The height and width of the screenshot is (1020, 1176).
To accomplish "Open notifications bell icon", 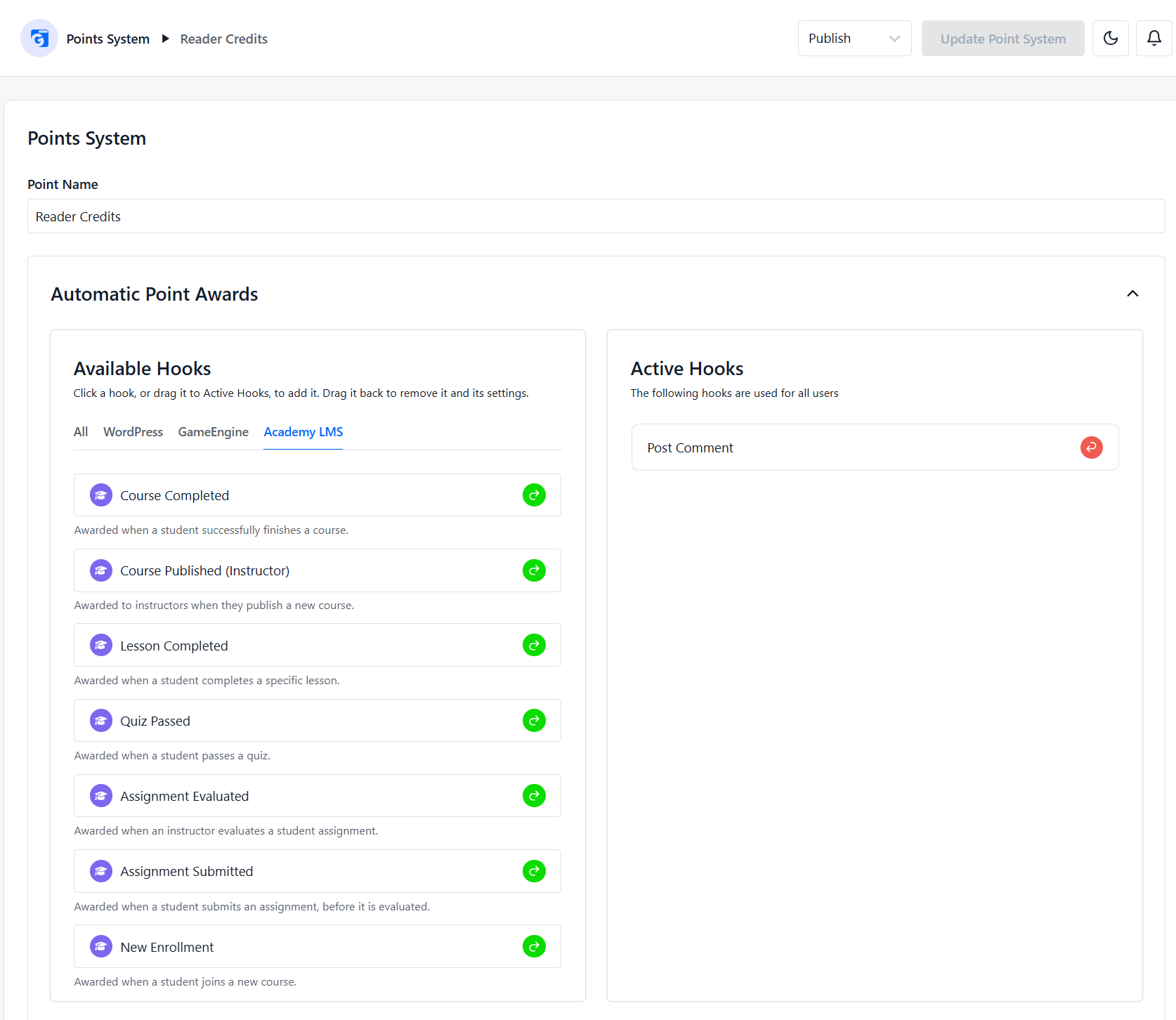I will tap(1154, 38).
